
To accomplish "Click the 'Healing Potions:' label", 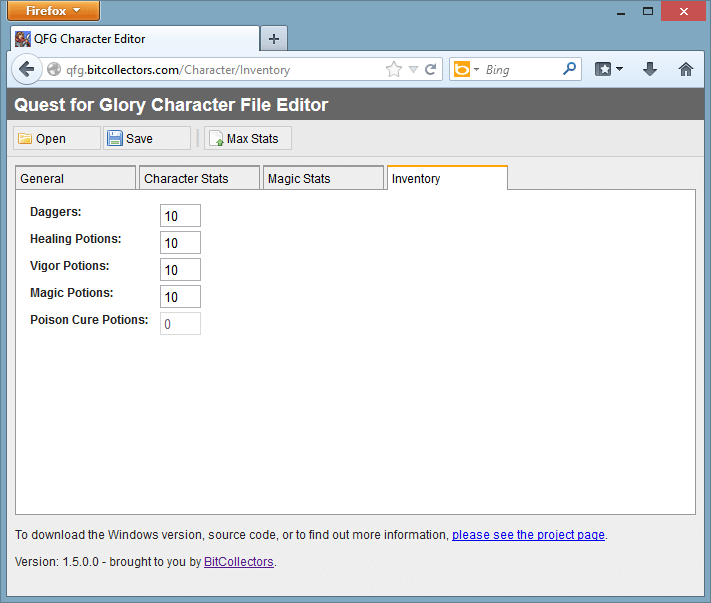I will [76, 239].
